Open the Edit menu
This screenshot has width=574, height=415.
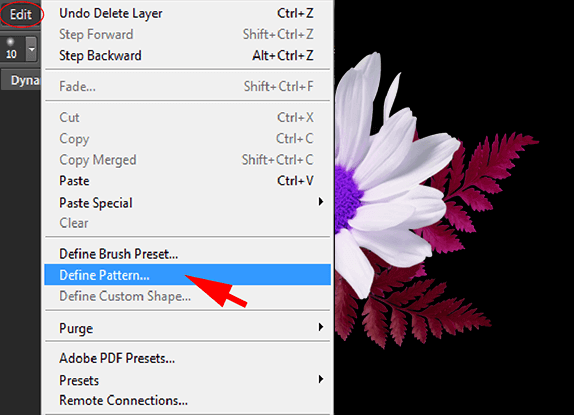21,14
